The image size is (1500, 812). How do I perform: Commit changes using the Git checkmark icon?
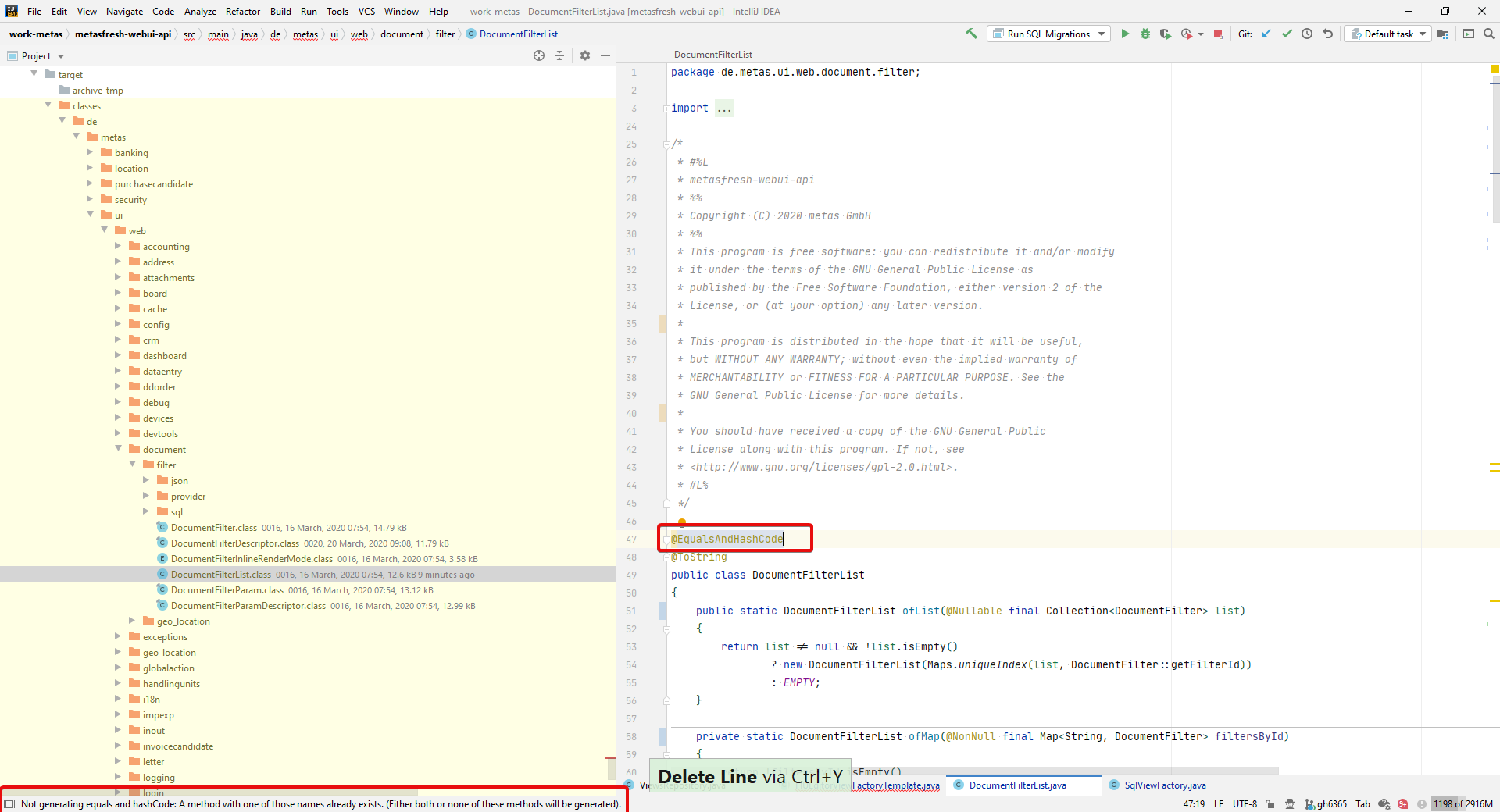(1286, 34)
